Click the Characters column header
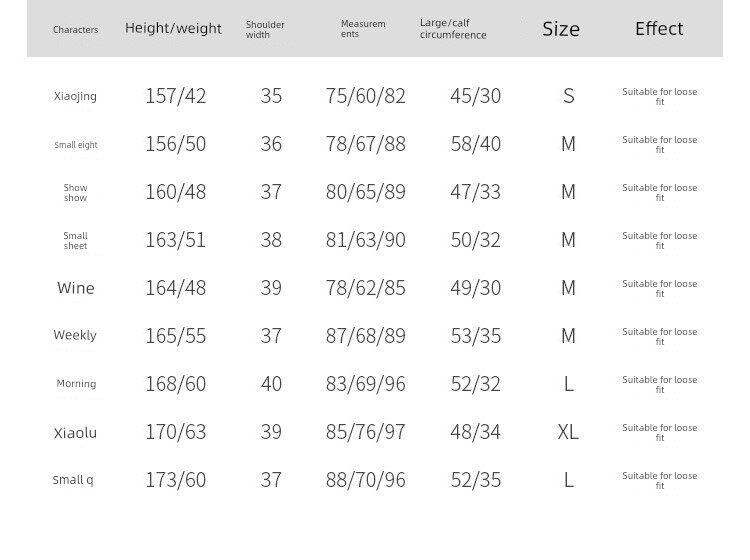The width and height of the screenshot is (750, 560). click(x=75, y=30)
